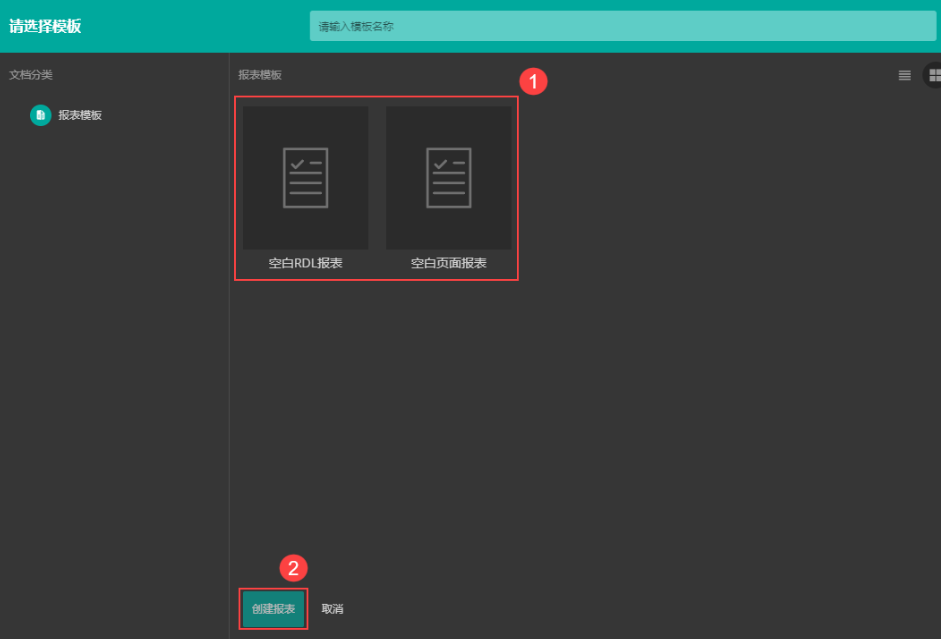Viewport: 941px width, 639px height.
Task: Click the teal 报表模板 document icon
Action: pos(41,115)
